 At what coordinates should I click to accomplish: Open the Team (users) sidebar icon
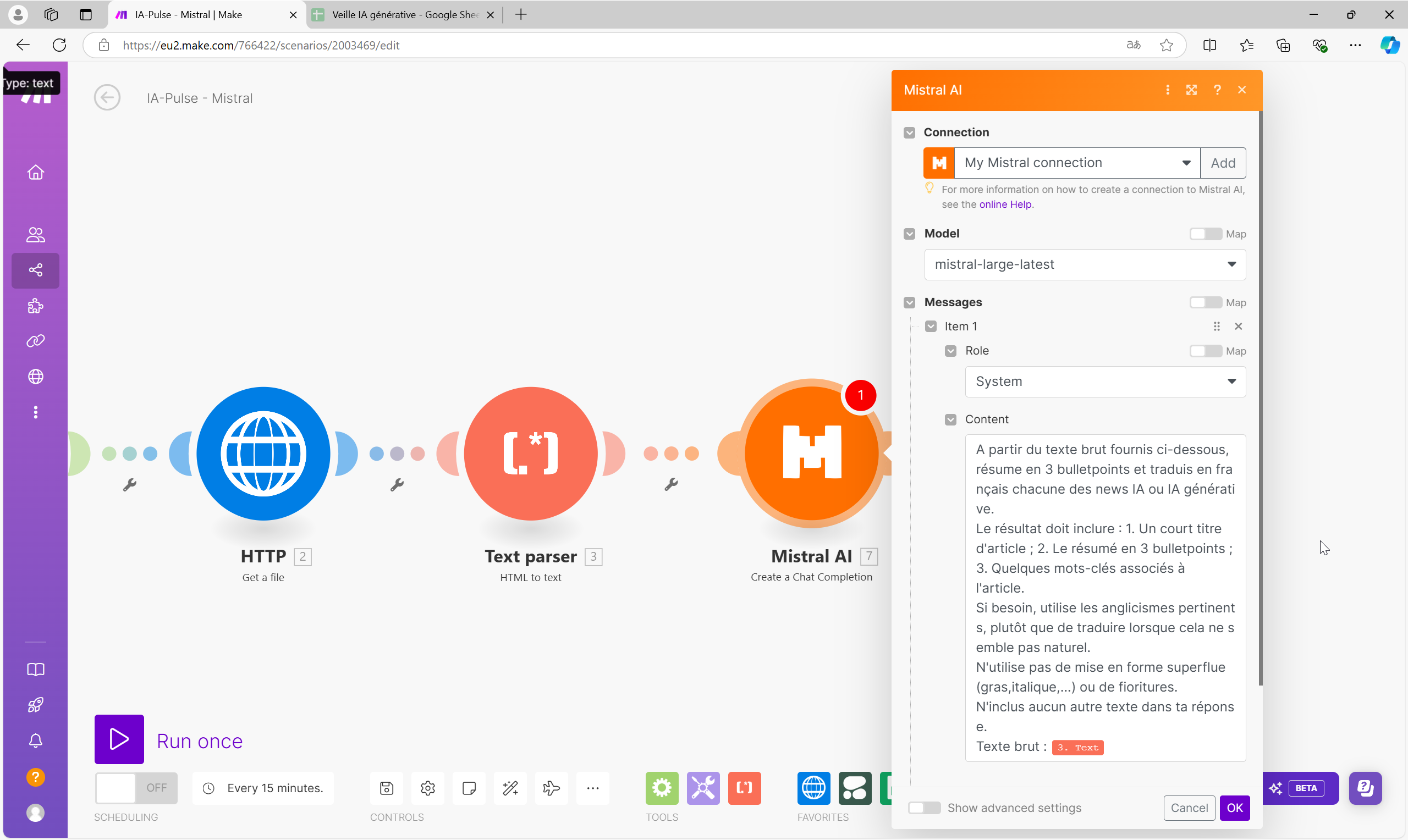click(x=36, y=234)
